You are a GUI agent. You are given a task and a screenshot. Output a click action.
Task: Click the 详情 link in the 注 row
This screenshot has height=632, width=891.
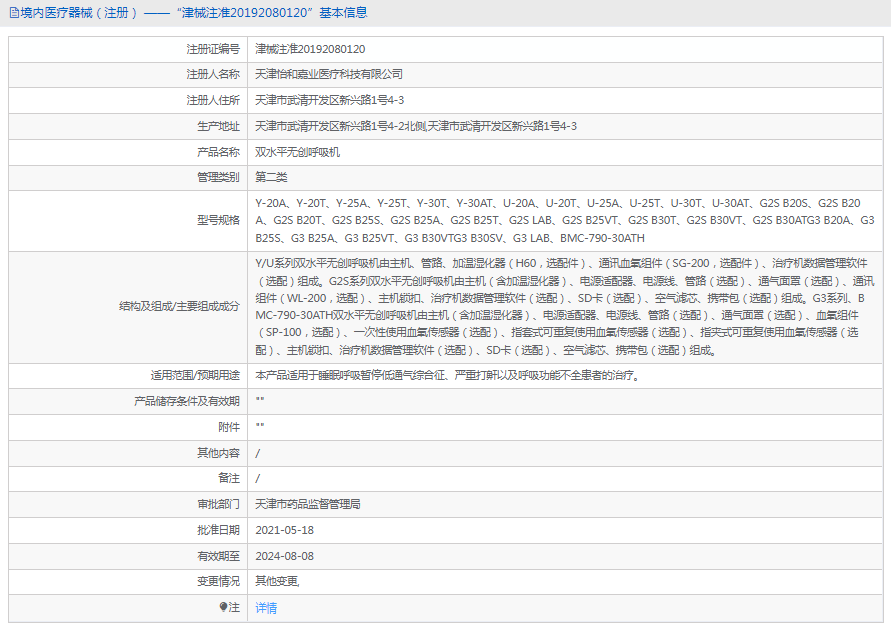[x=266, y=608]
